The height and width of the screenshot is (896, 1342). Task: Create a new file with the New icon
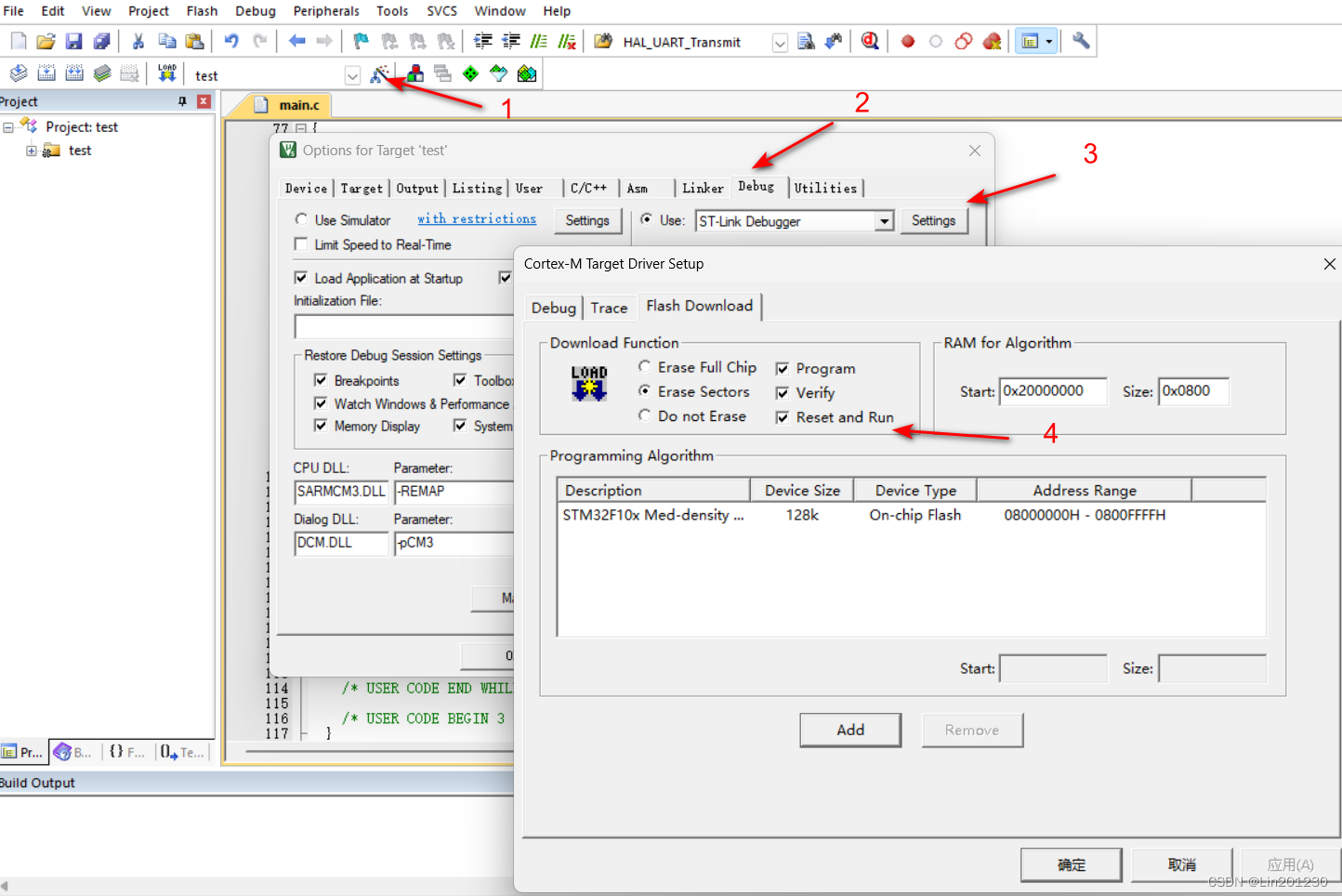click(x=19, y=41)
